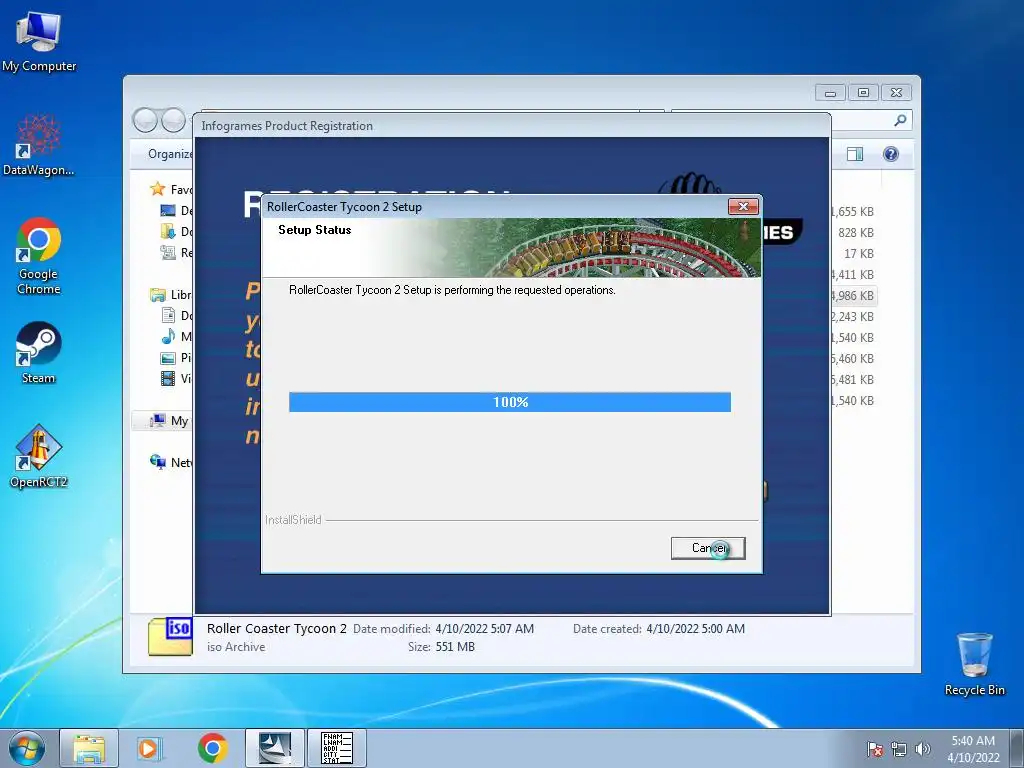This screenshot has height=768, width=1024.
Task: Open Action Center flag in system tray
Action: (x=875, y=749)
